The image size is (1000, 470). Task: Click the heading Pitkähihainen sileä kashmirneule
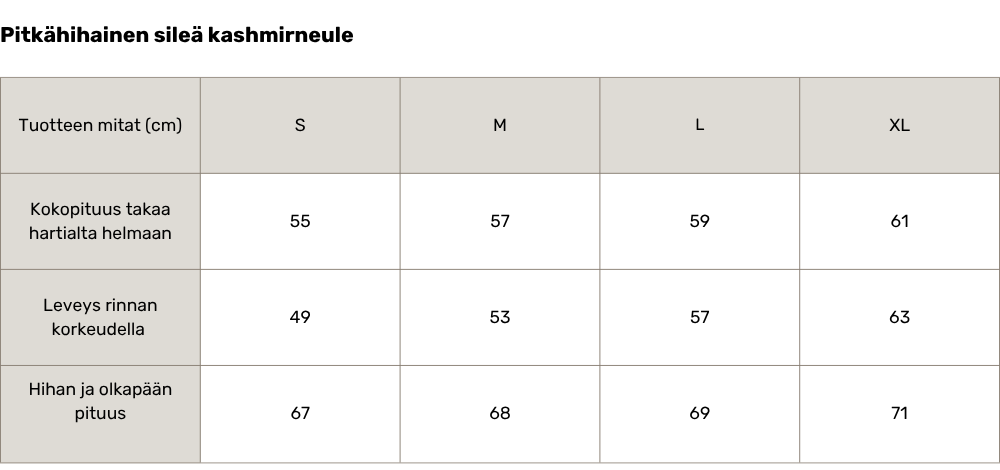tap(177, 35)
